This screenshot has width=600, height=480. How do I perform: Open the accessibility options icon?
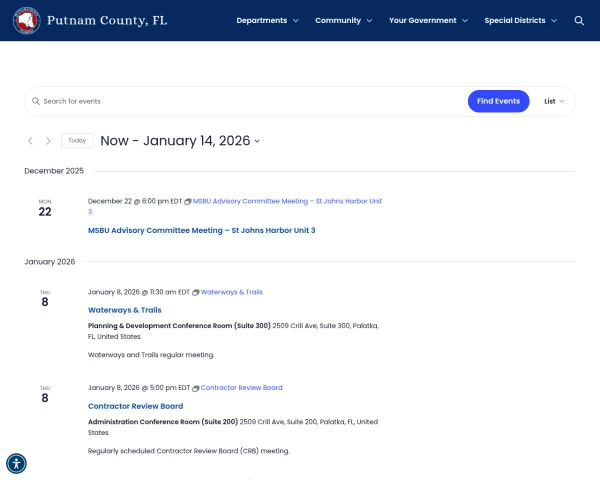pos(16,464)
